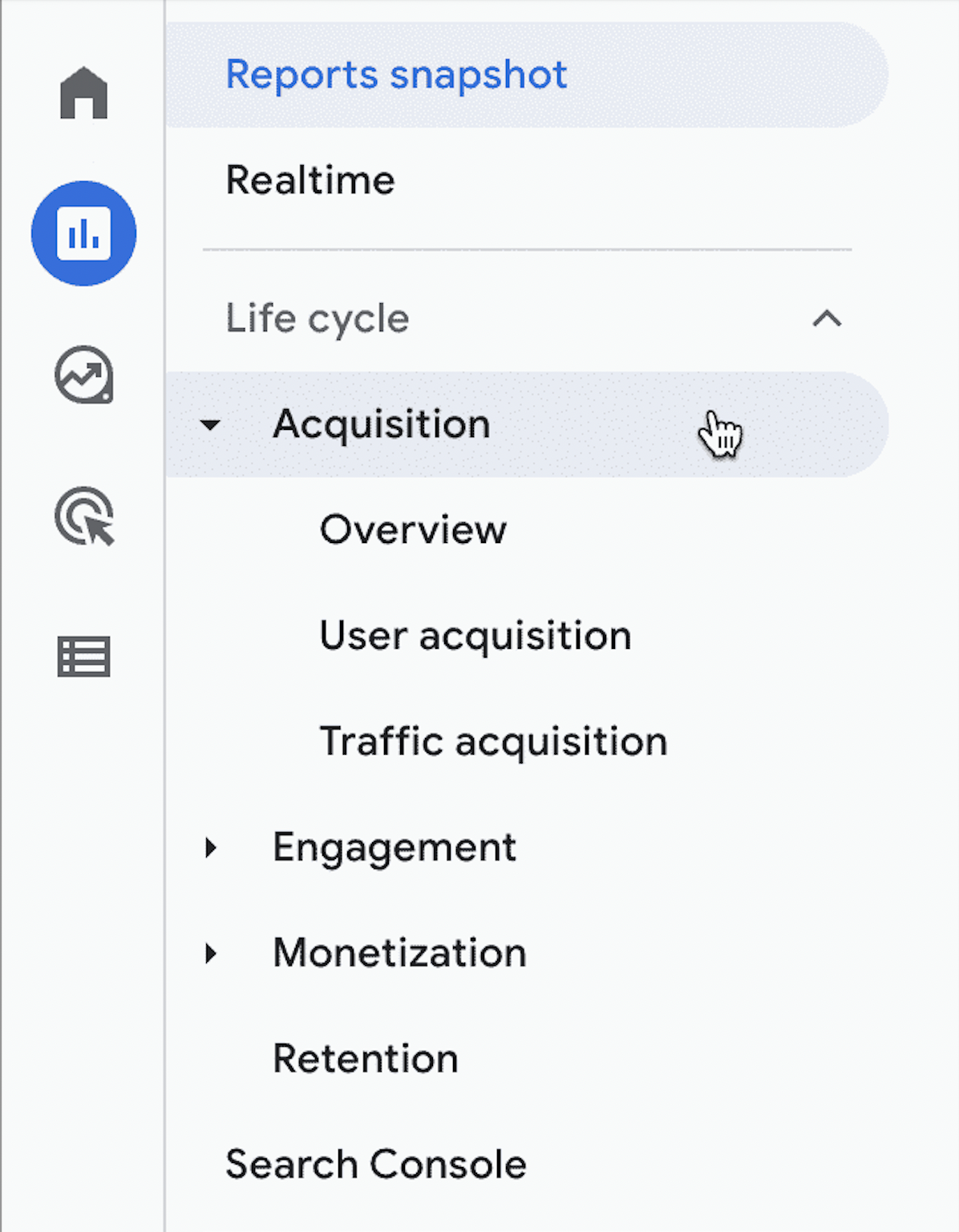959x1232 pixels.
Task: Expand the Monetization section
Action: point(211,953)
